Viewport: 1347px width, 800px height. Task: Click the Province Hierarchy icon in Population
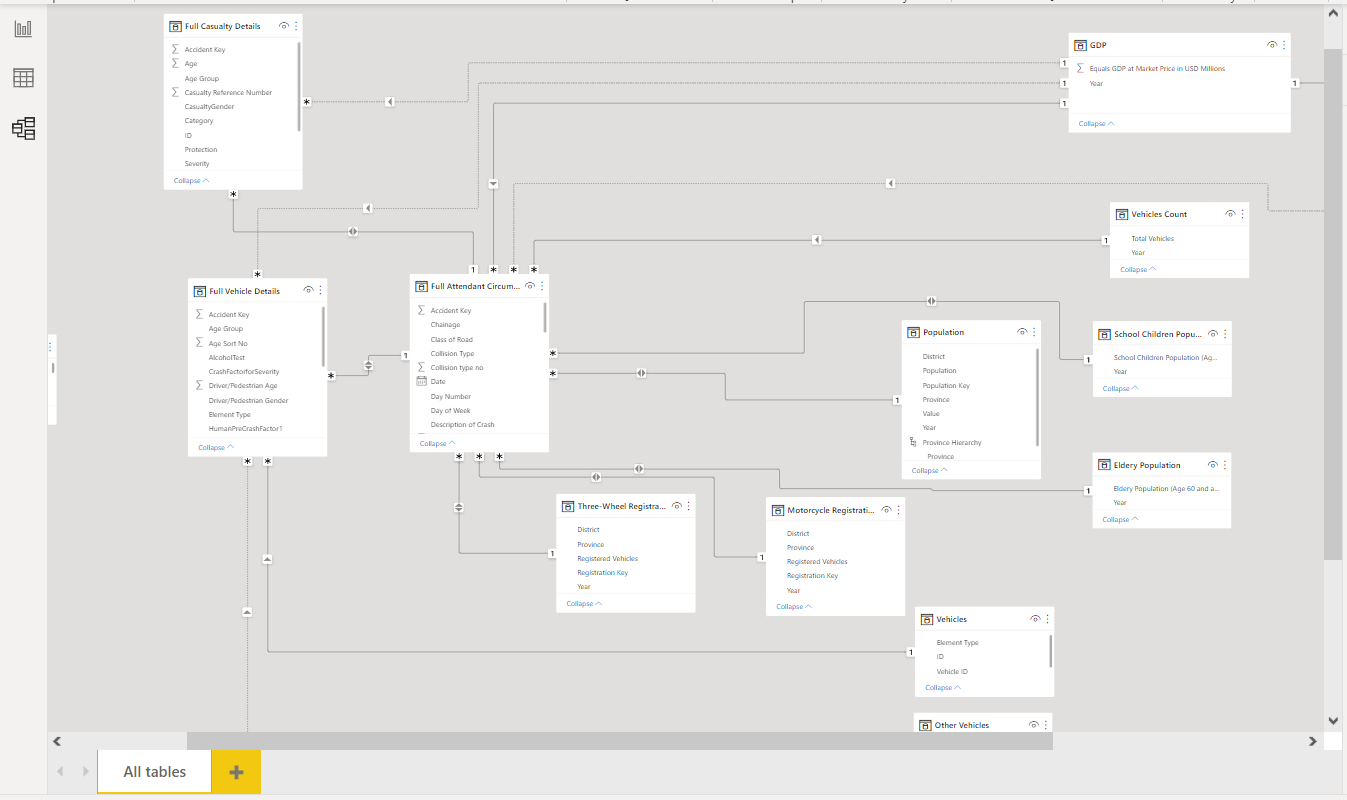912,442
